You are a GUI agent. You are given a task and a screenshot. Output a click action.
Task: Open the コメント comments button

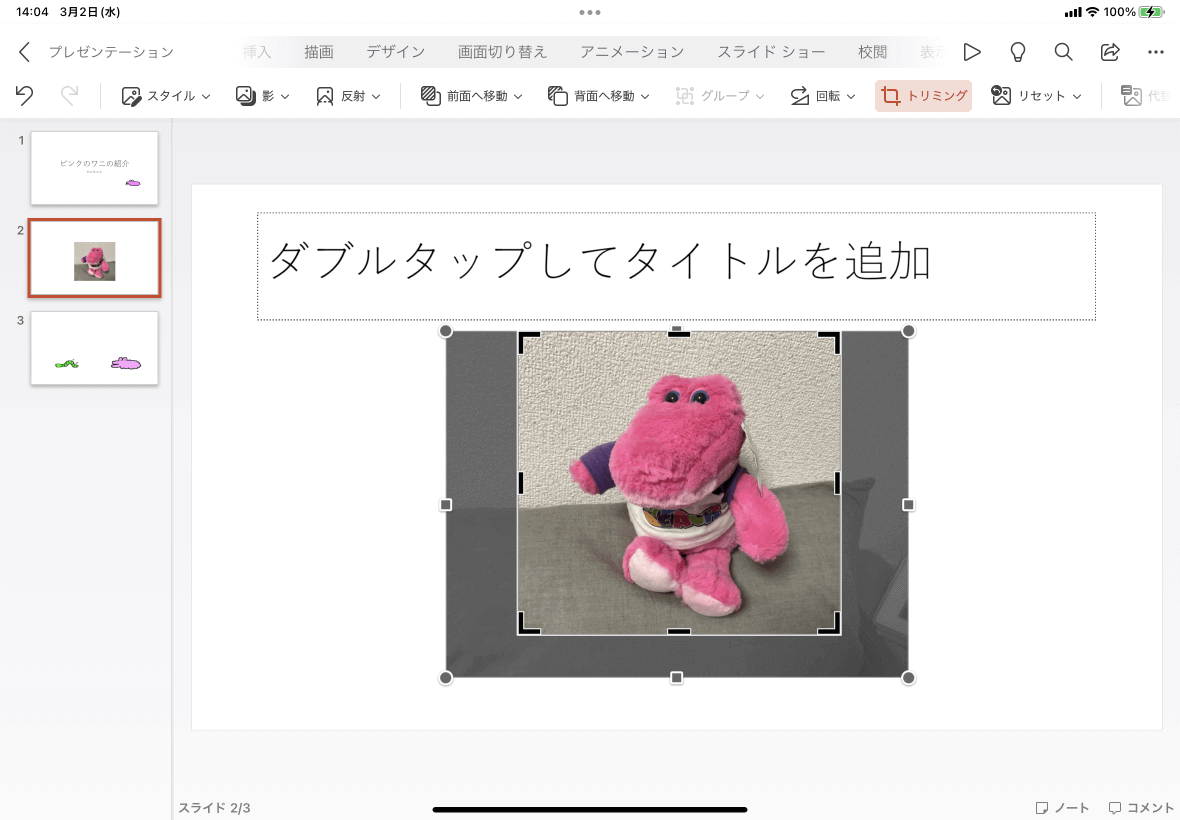(x=1141, y=808)
